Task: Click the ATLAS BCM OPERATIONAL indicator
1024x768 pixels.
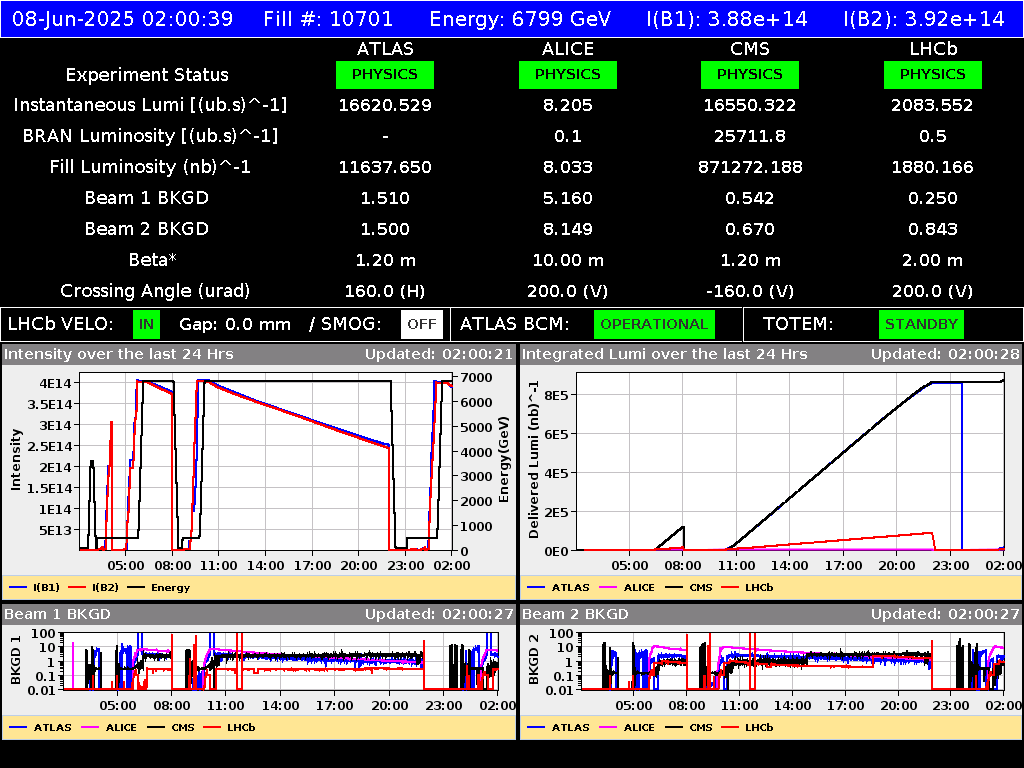Action: point(654,325)
